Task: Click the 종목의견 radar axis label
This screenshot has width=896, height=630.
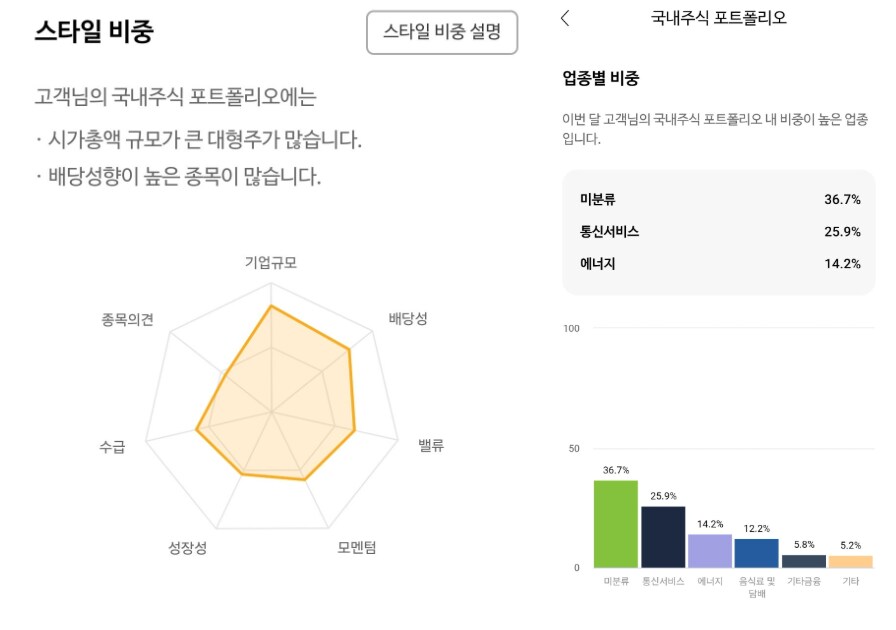Action: click(127, 320)
